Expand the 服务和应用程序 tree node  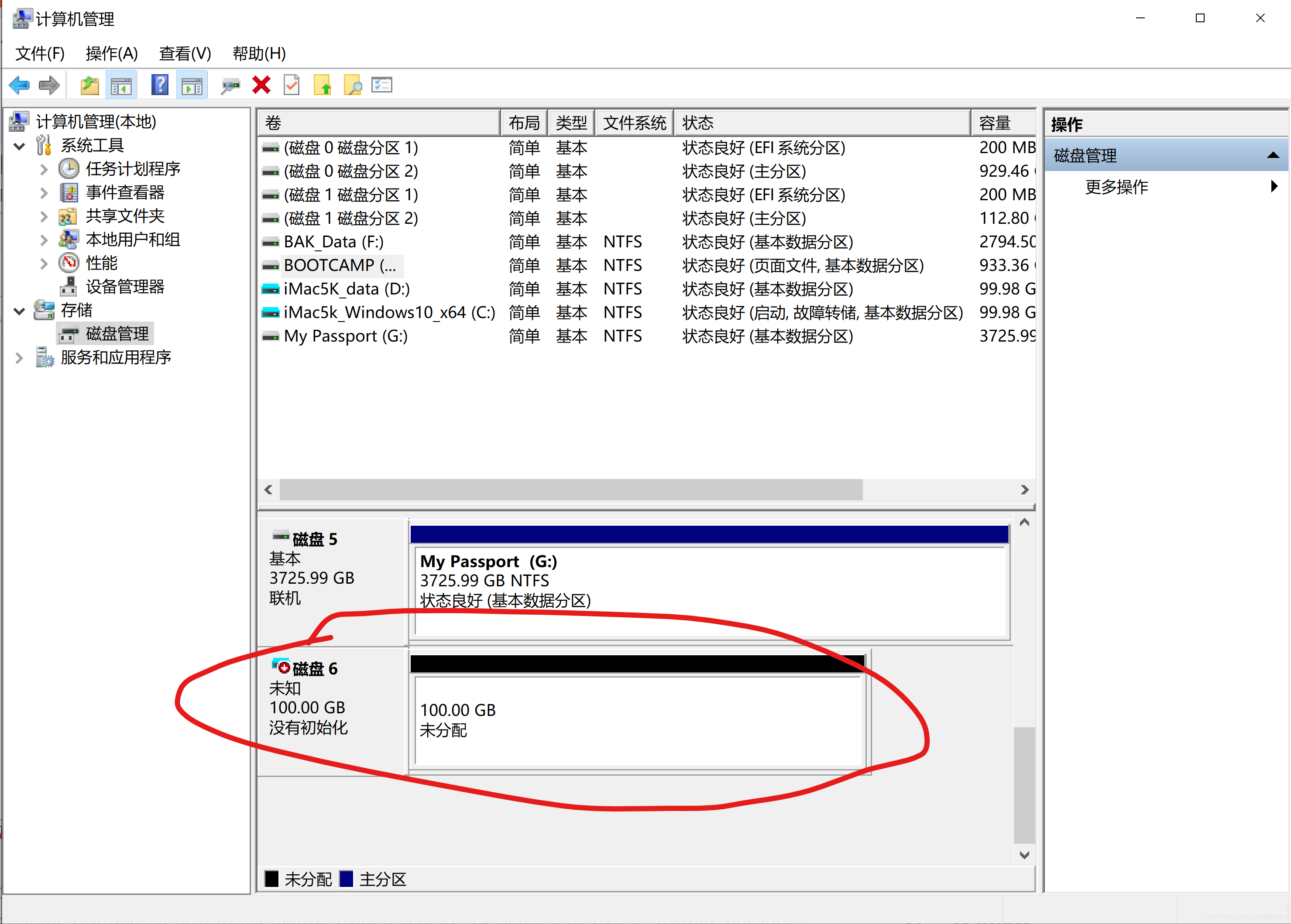19,358
